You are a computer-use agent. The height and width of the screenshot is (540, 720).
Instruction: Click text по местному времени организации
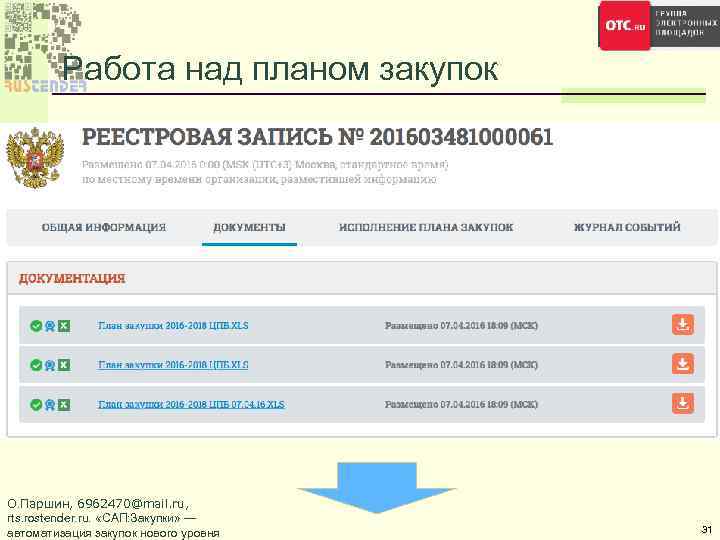(x=179, y=180)
